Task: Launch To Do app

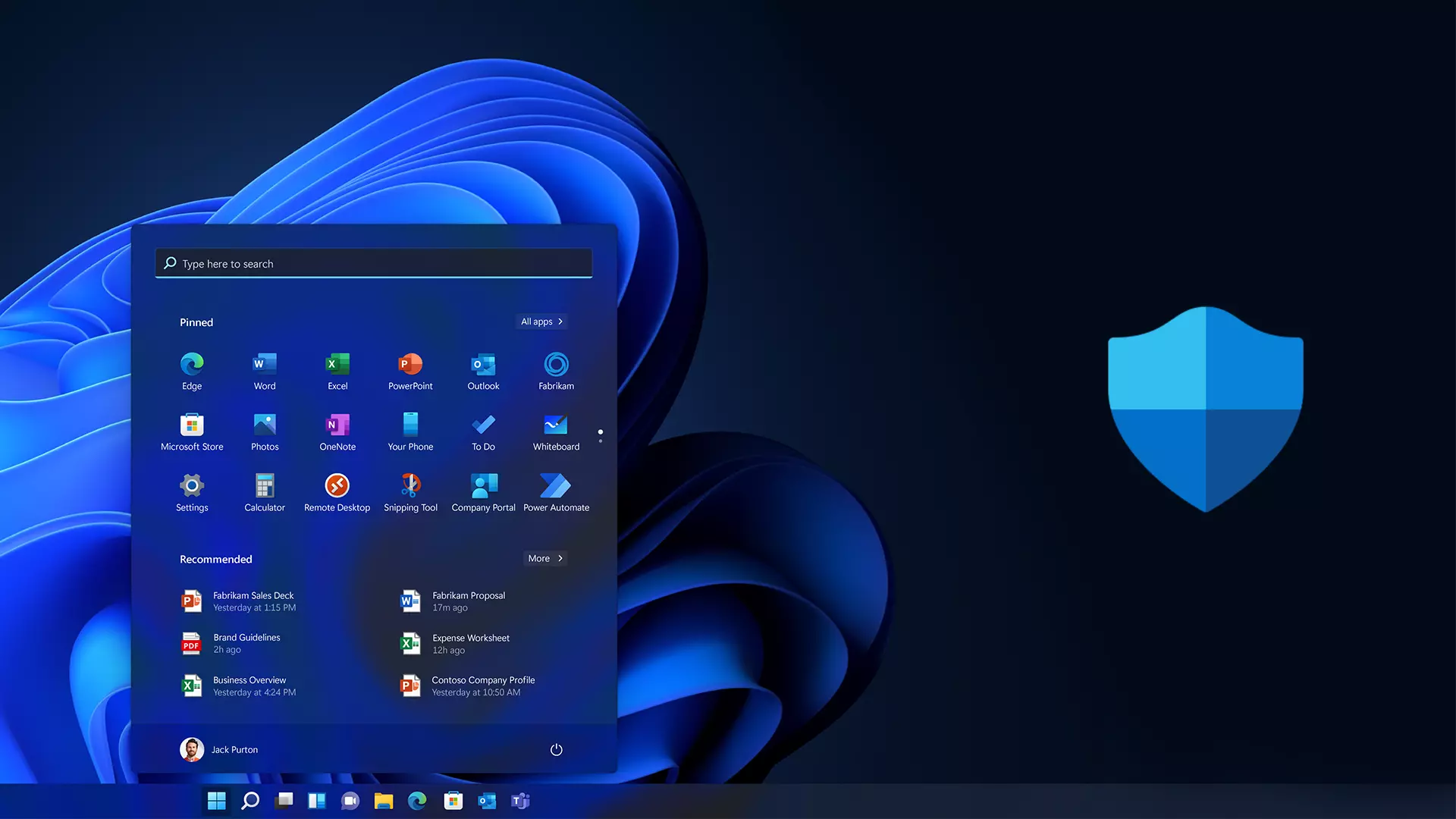Action: coord(483,431)
